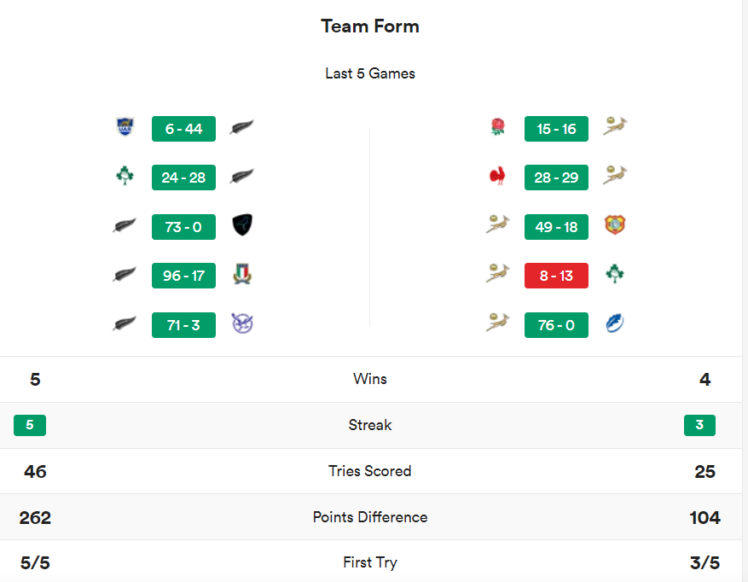Click the black shield logo beside 73 - 0
The image size is (748, 582).
tap(241, 226)
